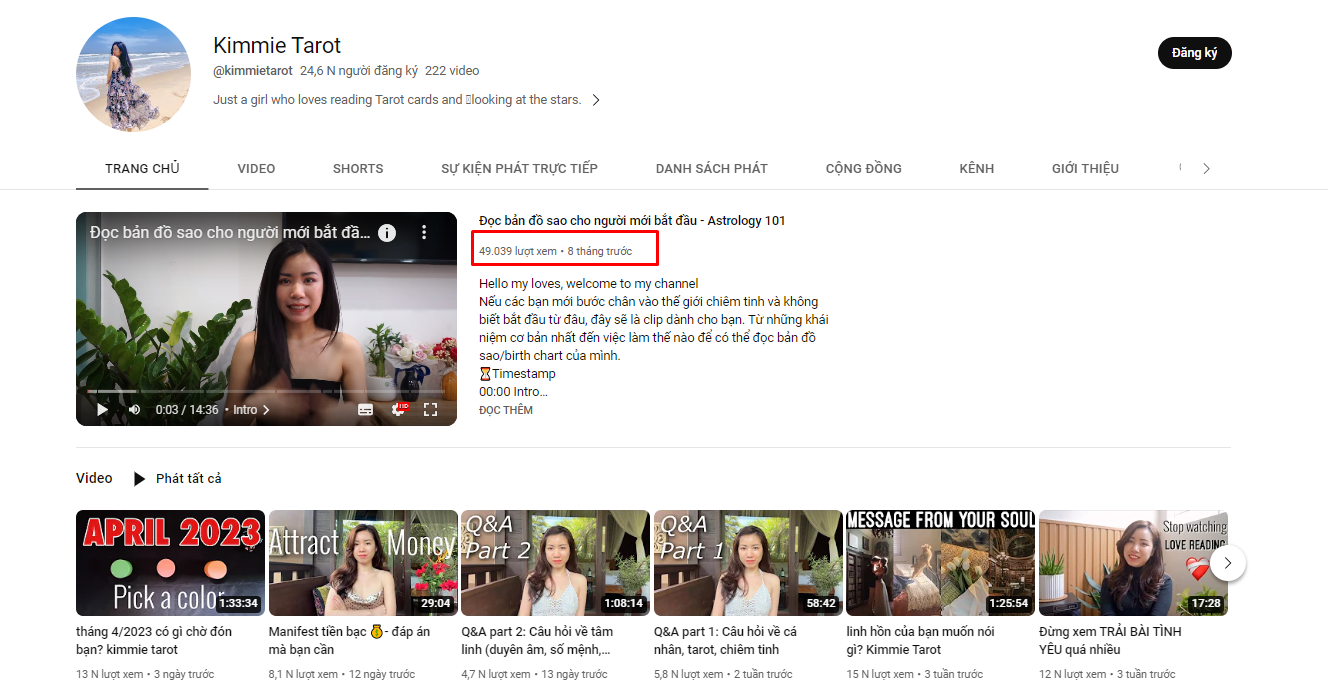Enter fullscreen mode on video player
This screenshot has width=1328, height=695.
coord(431,410)
